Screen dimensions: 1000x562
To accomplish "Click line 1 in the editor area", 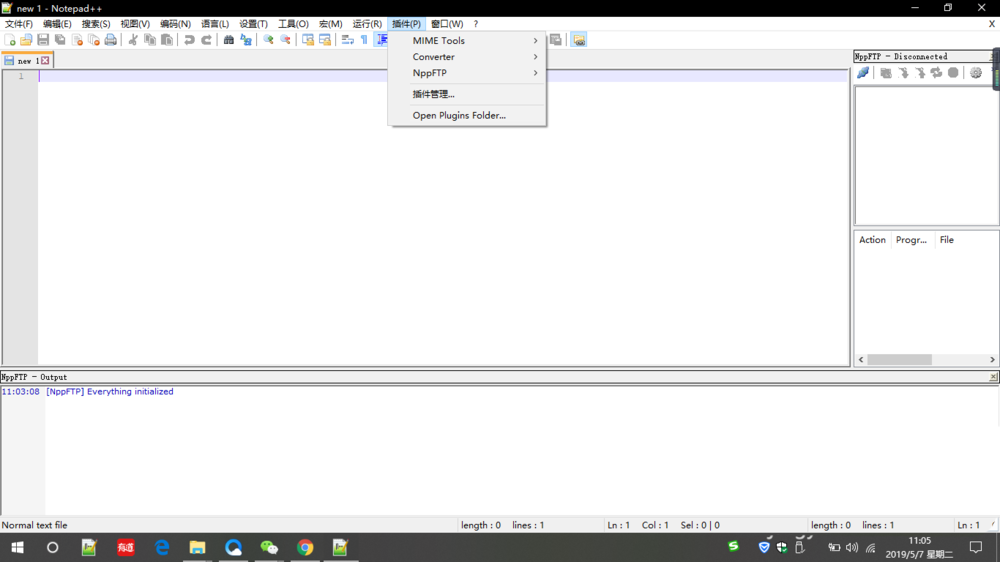I will point(443,76).
